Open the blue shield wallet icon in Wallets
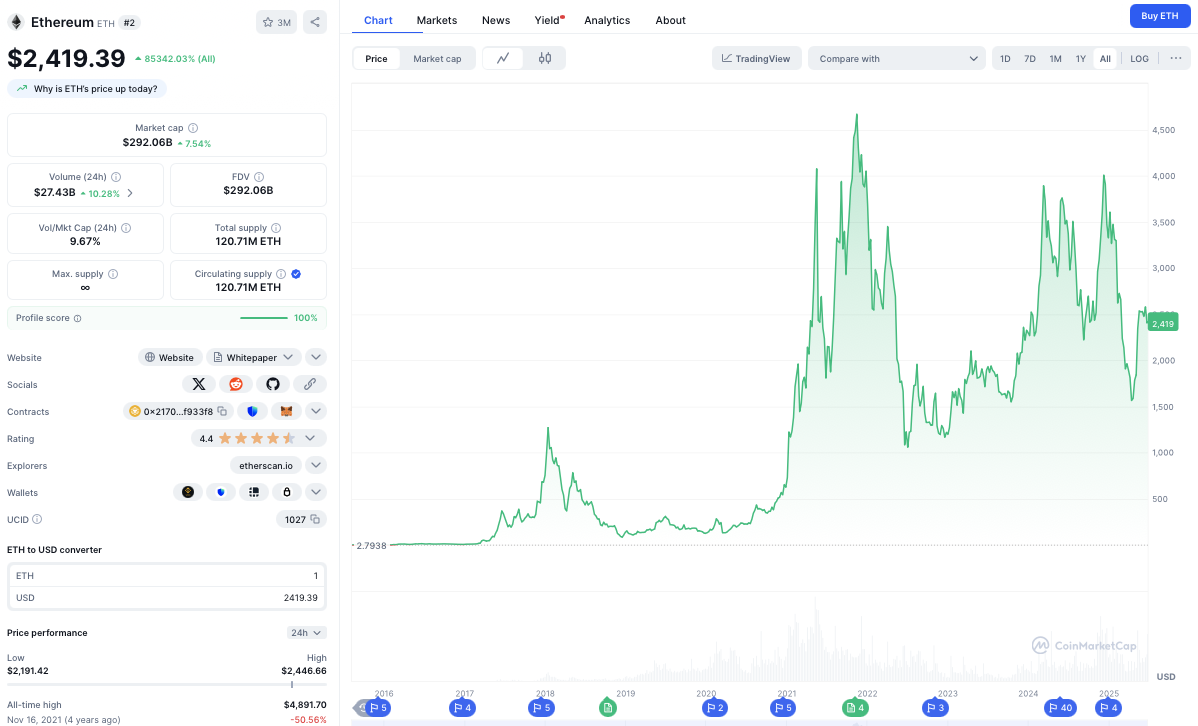Viewport: 1198px width, 726px height. pyautogui.click(x=221, y=492)
